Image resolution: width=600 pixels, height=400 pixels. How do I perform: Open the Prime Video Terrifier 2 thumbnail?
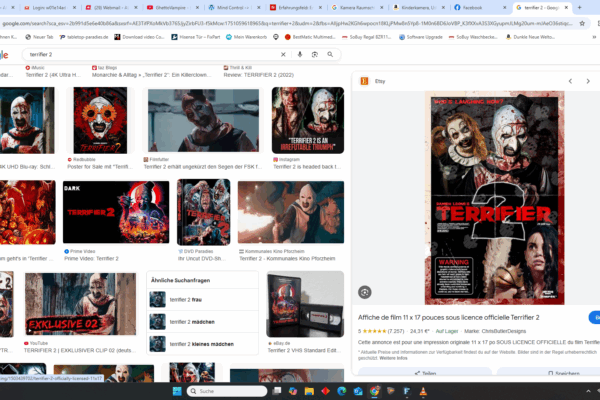116,212
